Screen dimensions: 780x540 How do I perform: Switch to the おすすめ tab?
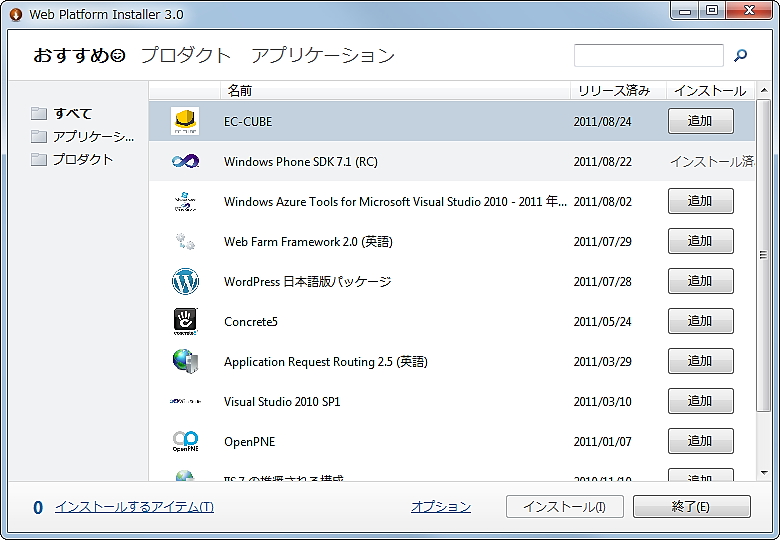(80, 55)
